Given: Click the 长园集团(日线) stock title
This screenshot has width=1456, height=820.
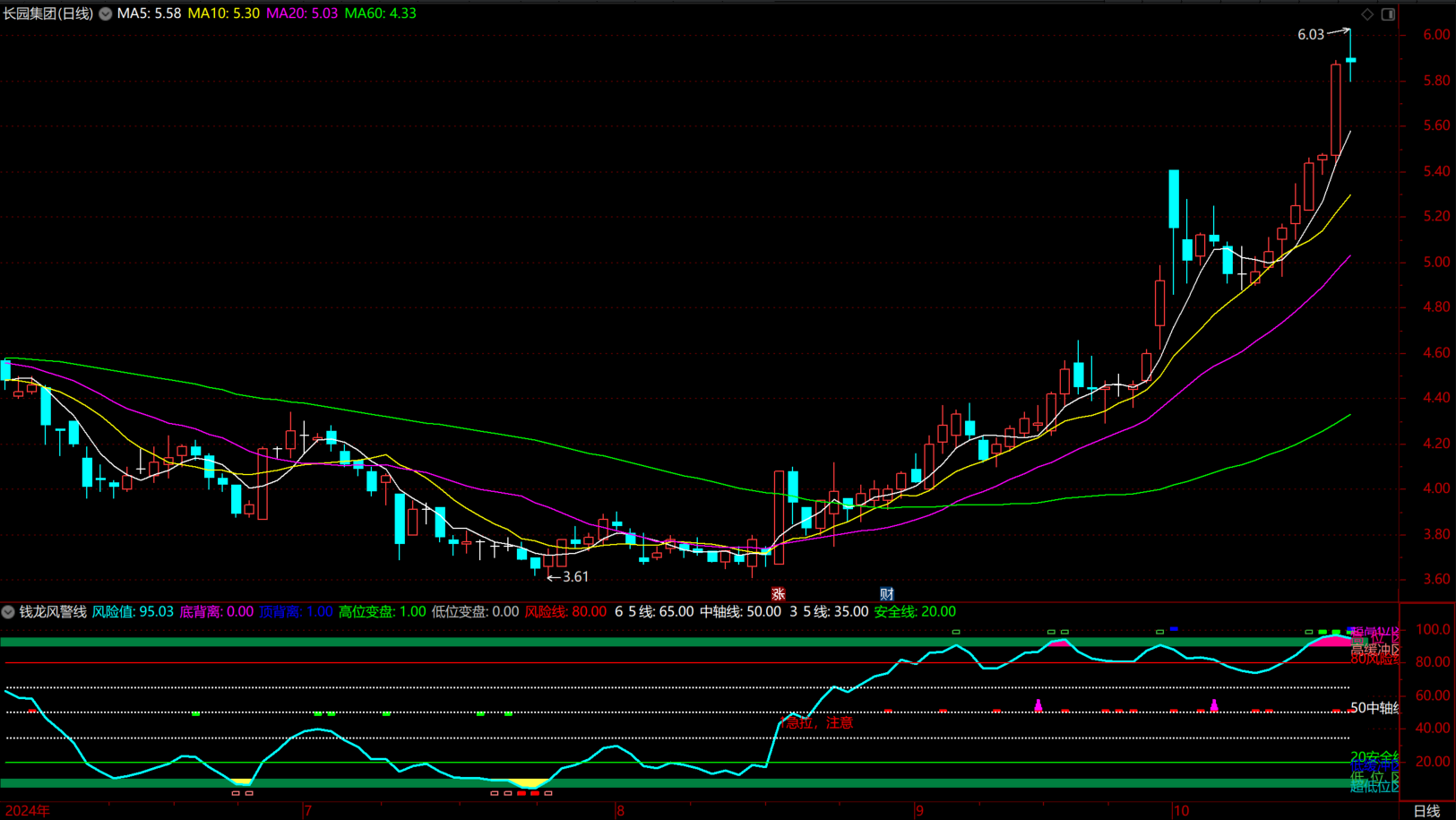Looking at the screenshot, I should 48,13.
